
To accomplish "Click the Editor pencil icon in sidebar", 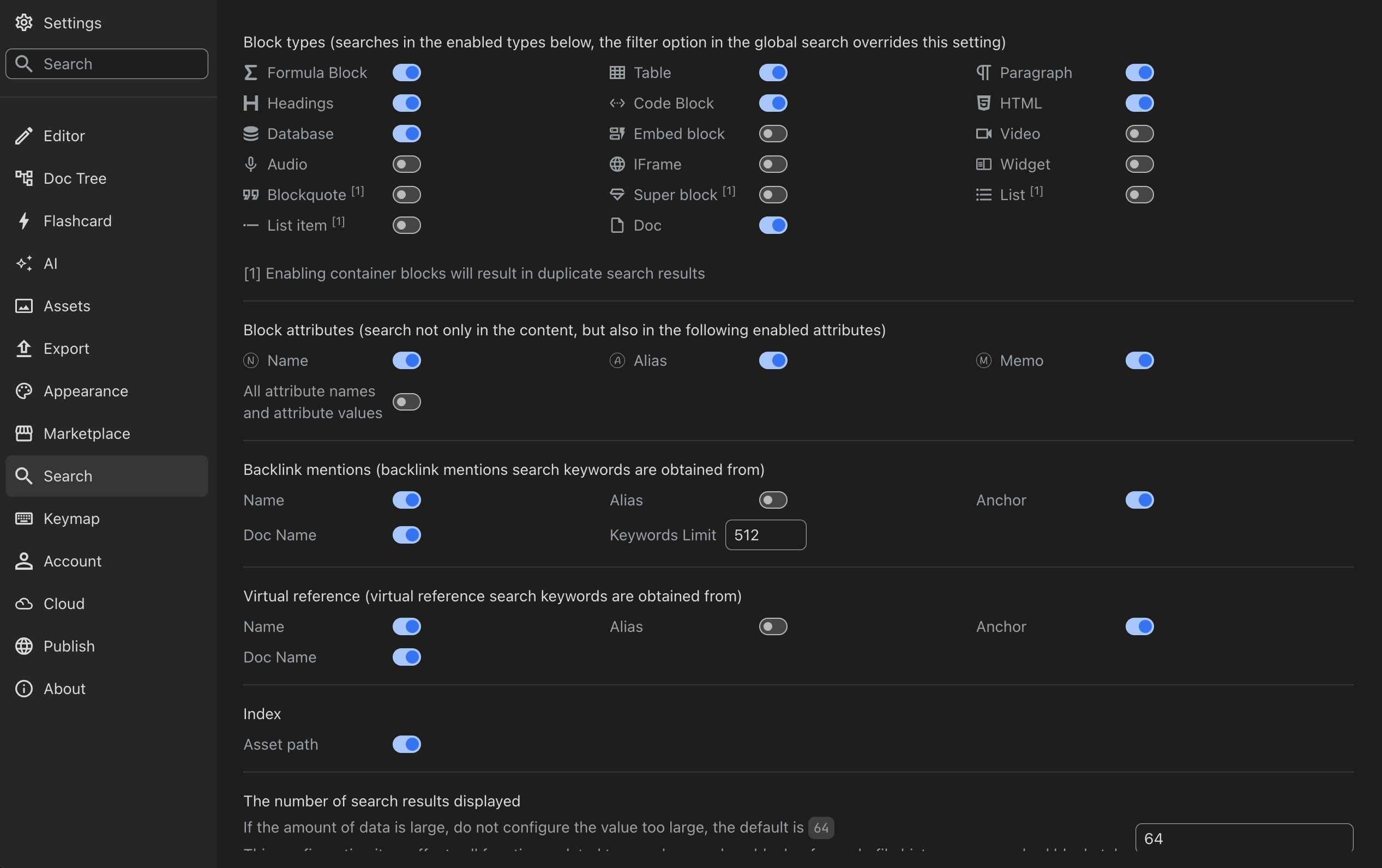I will point(23,136).
